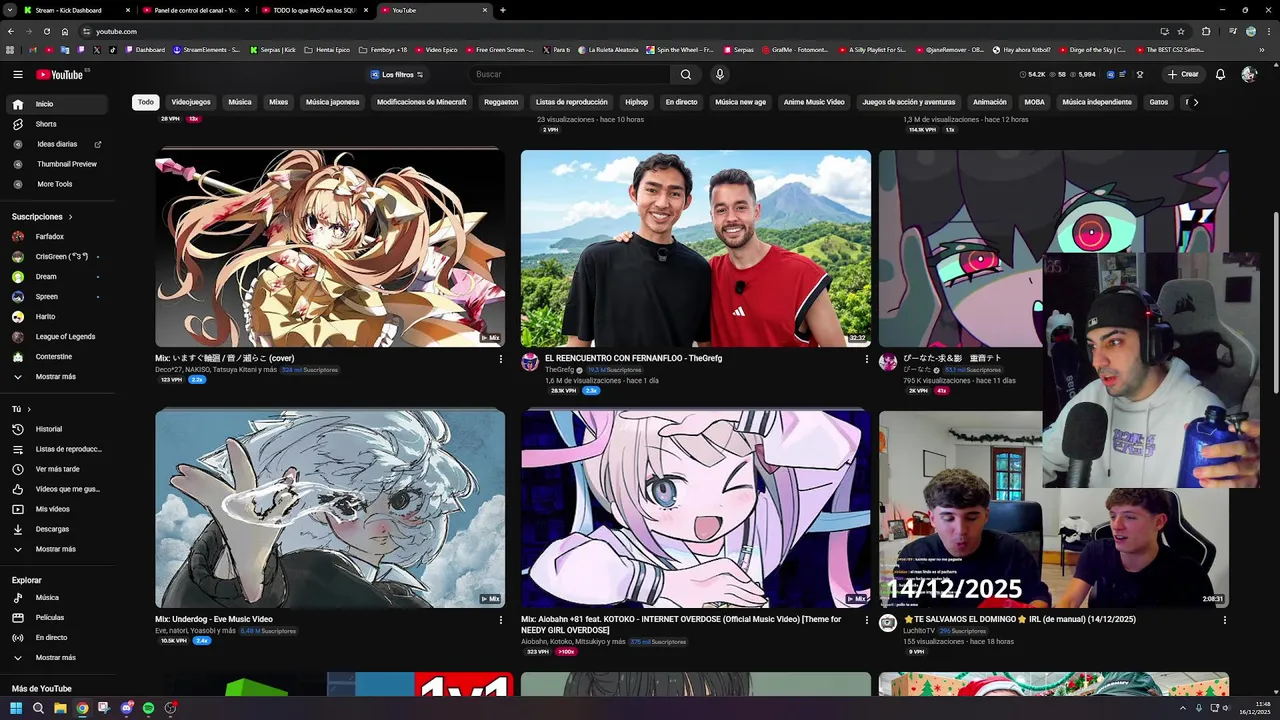
Task: Click the YouTube logo
Action: [60, 74]
